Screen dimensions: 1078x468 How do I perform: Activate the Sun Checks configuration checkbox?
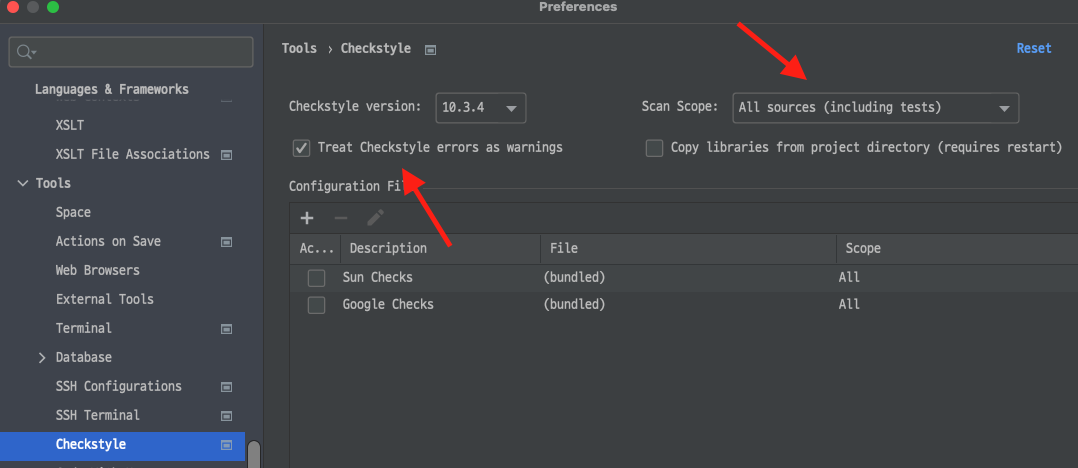316,278
